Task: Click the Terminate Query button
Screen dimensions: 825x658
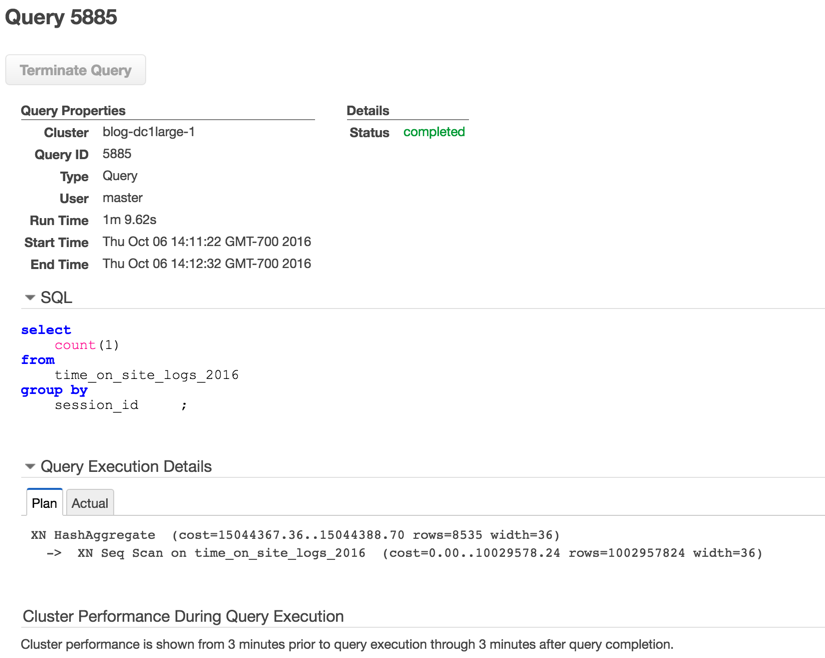Action: [75, 70]
